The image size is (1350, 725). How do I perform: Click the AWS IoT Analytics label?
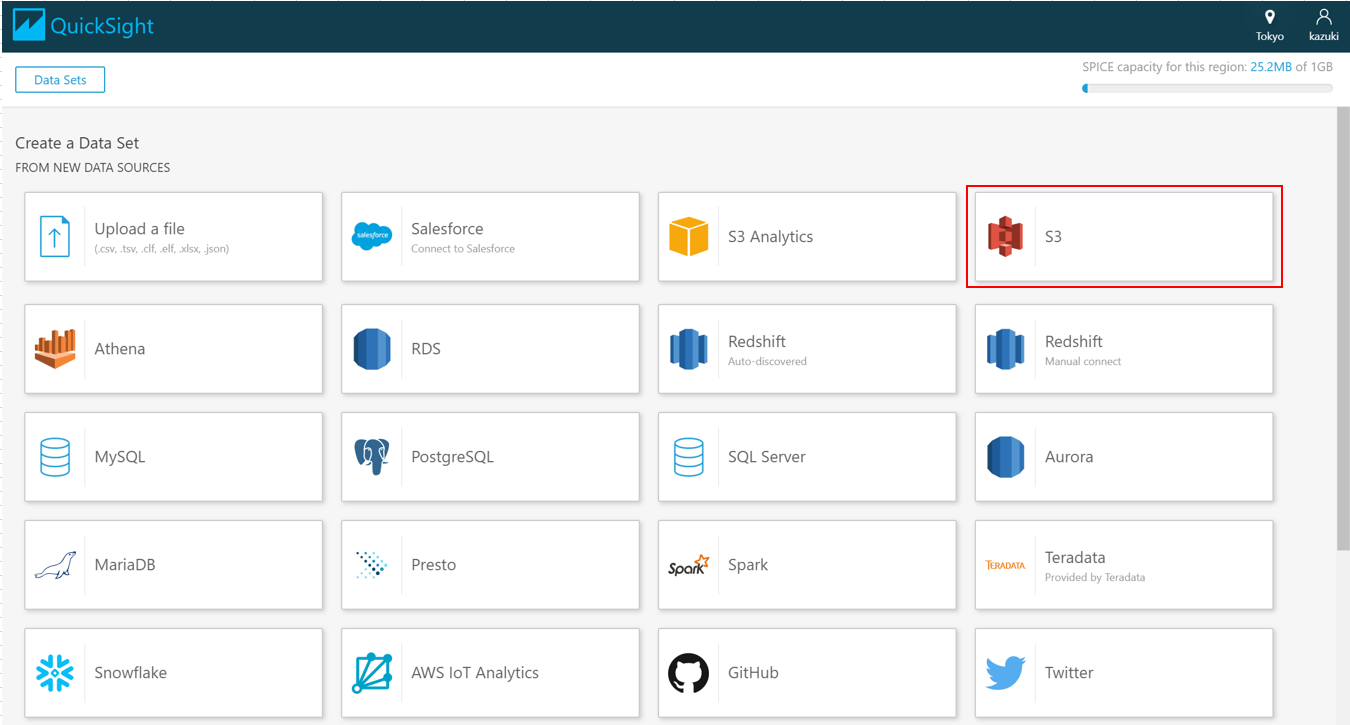point(475,673)
